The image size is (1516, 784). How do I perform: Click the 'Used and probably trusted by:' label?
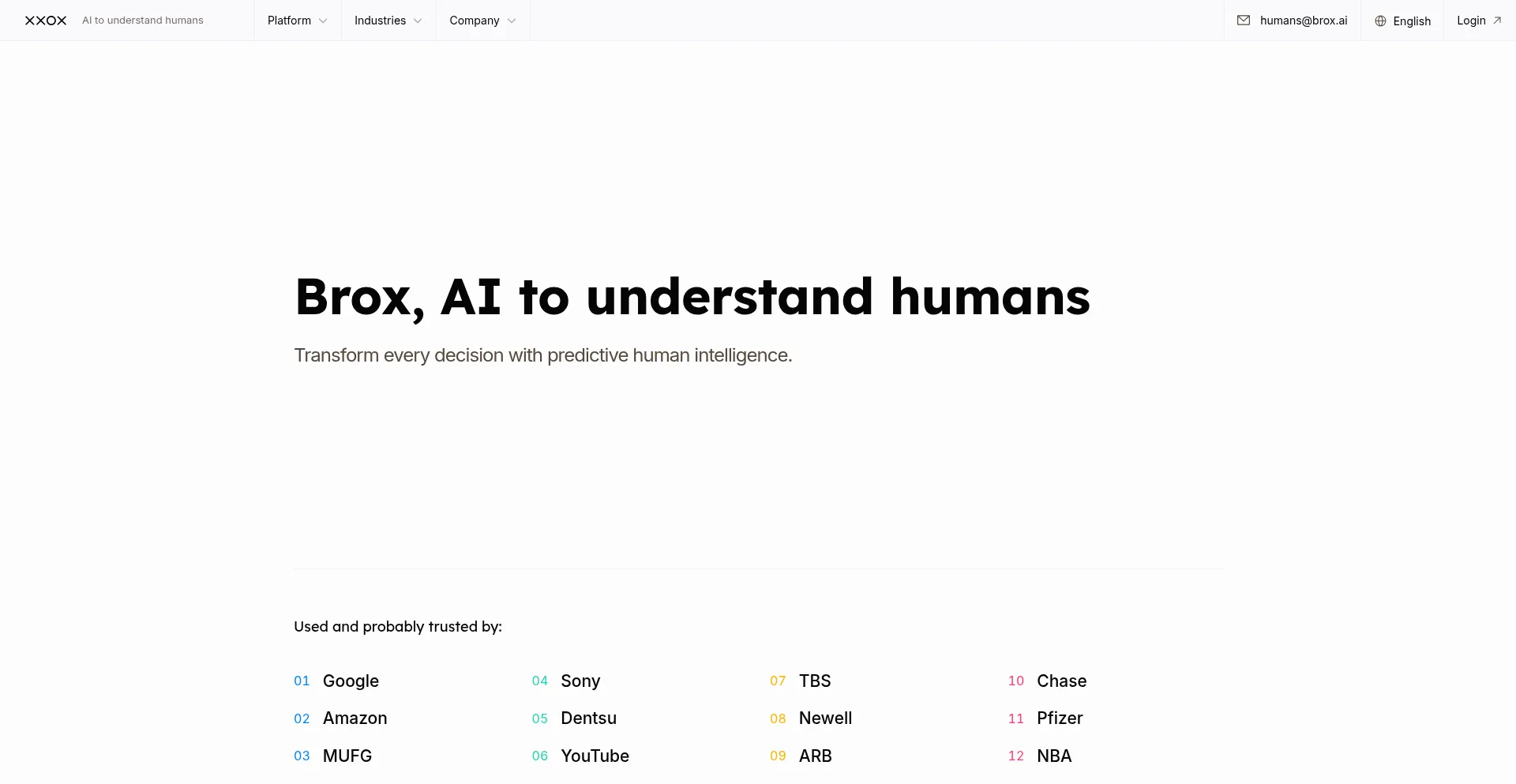coord(398,627)
